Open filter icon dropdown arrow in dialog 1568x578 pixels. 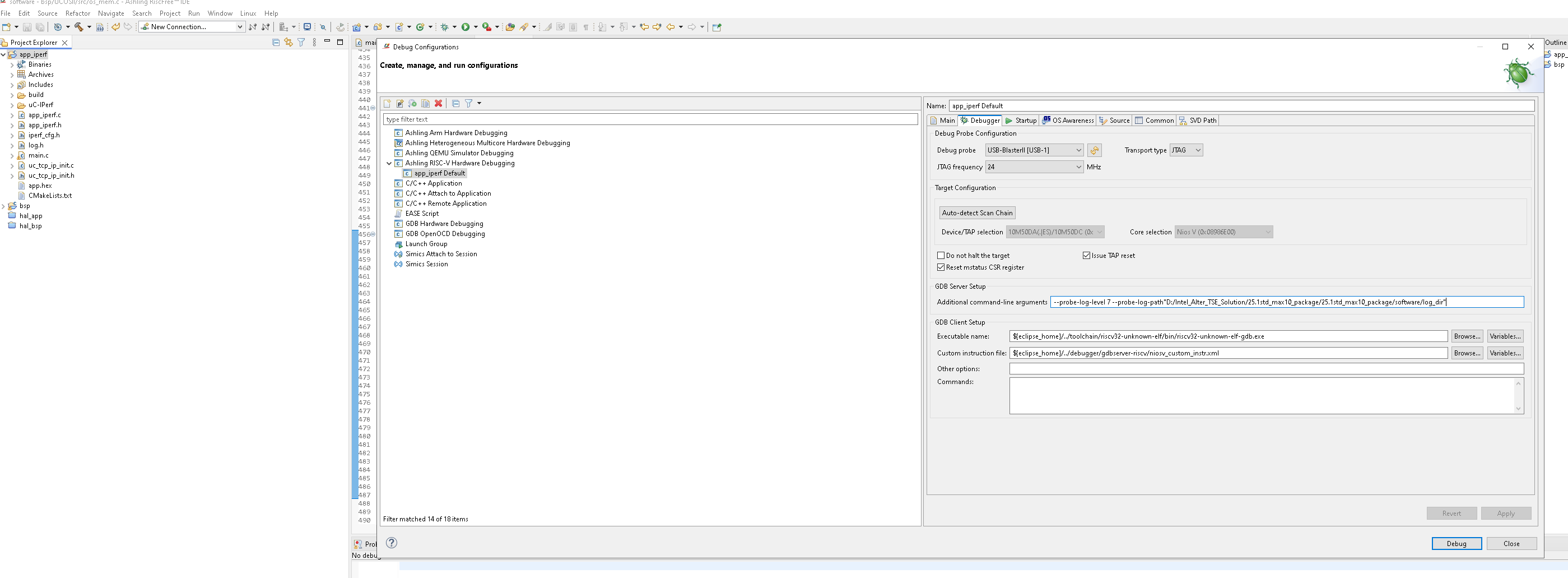tap(479, 104)
